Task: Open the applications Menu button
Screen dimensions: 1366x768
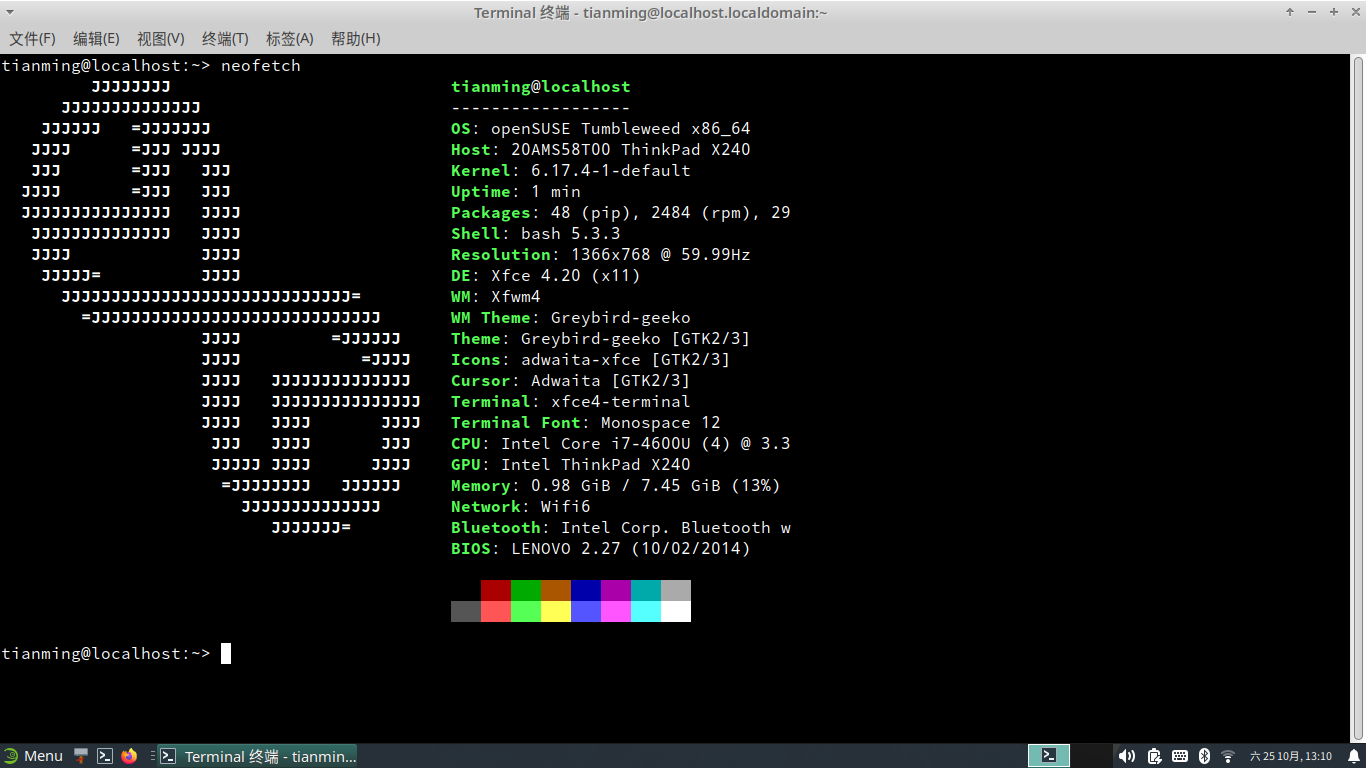Action: click(33, 756)
